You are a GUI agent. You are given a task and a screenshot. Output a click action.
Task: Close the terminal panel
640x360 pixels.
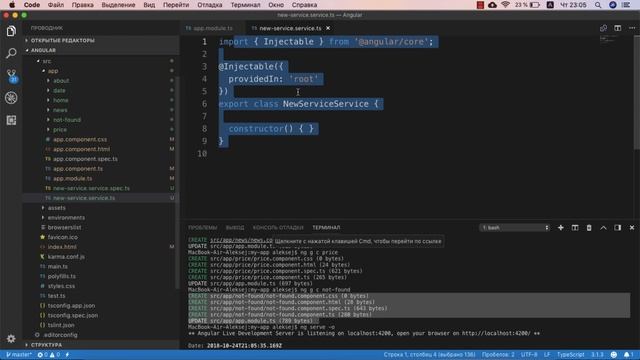click(632, 228)
